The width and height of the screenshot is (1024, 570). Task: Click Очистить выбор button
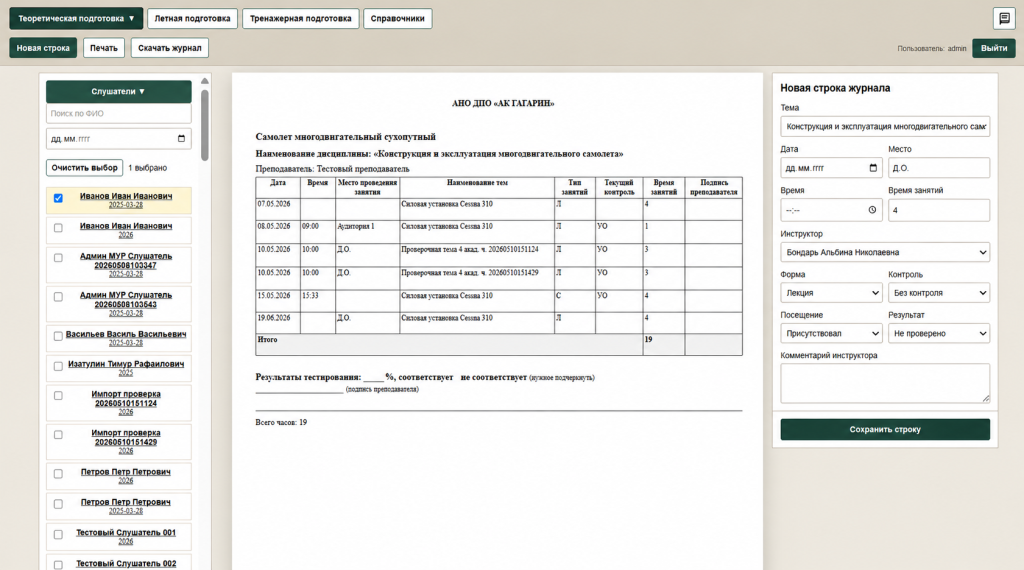coord(85,168)
